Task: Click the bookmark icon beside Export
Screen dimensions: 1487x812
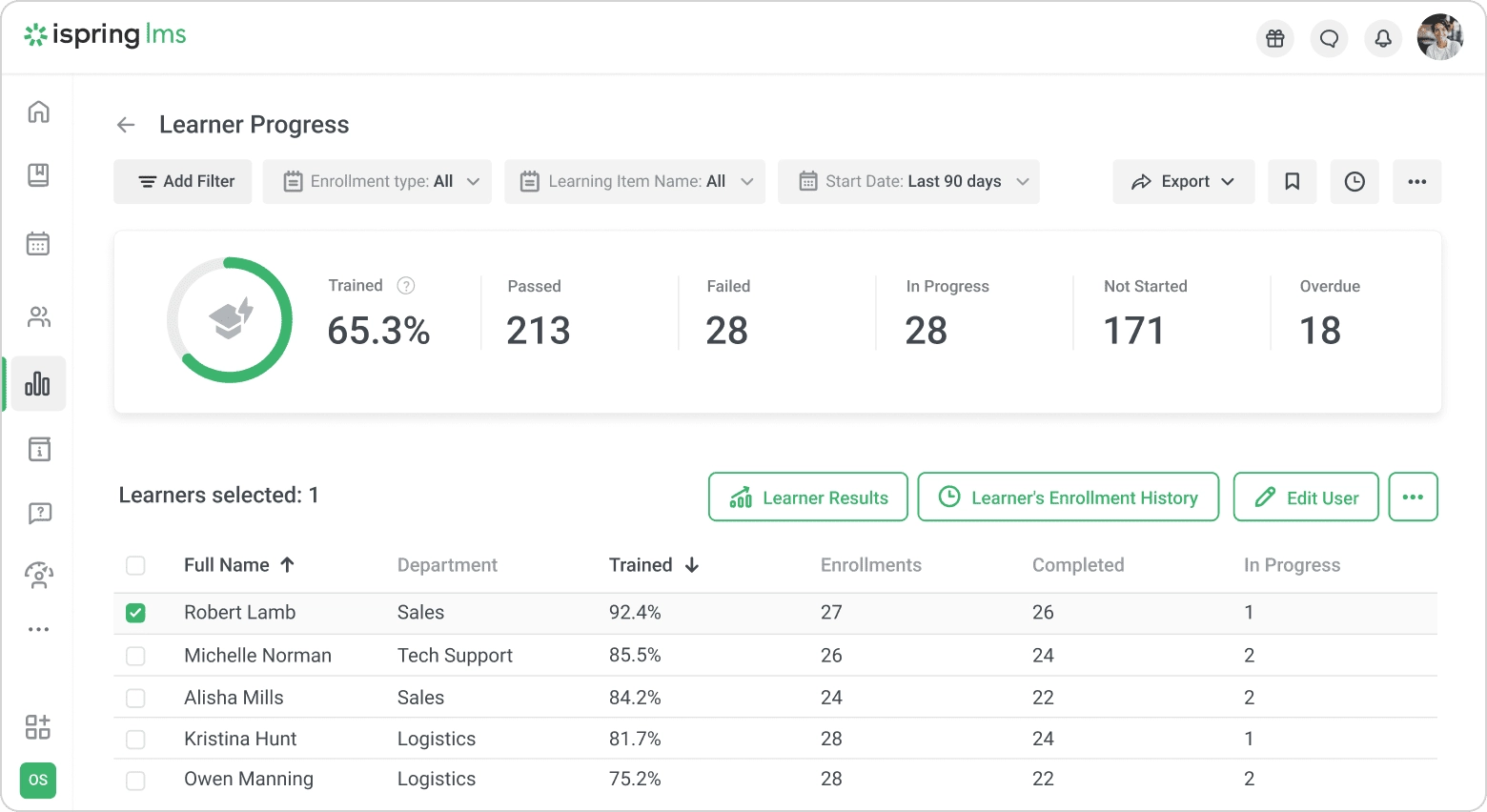Action: coord(1292,182)
